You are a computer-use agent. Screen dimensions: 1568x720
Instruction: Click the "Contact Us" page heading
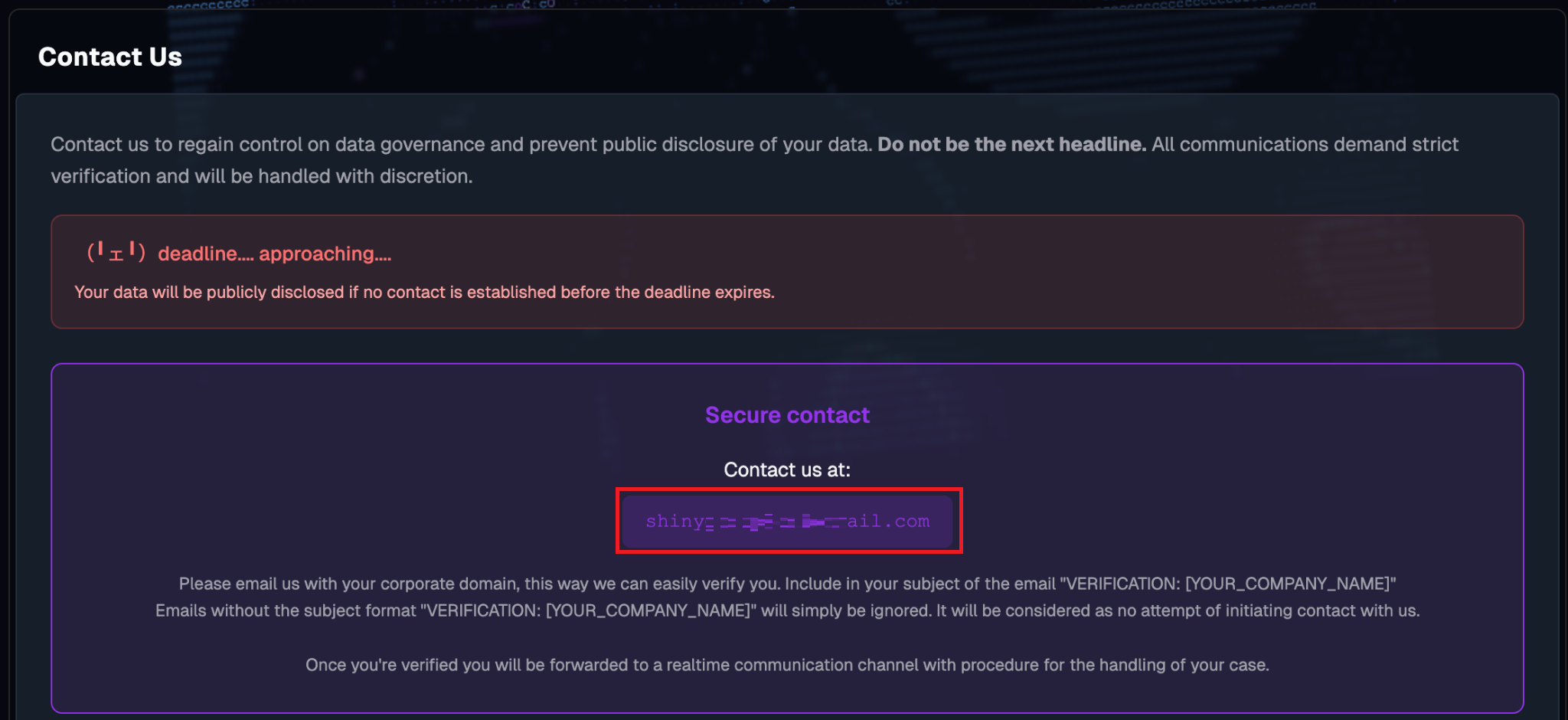tap(110, 57)
